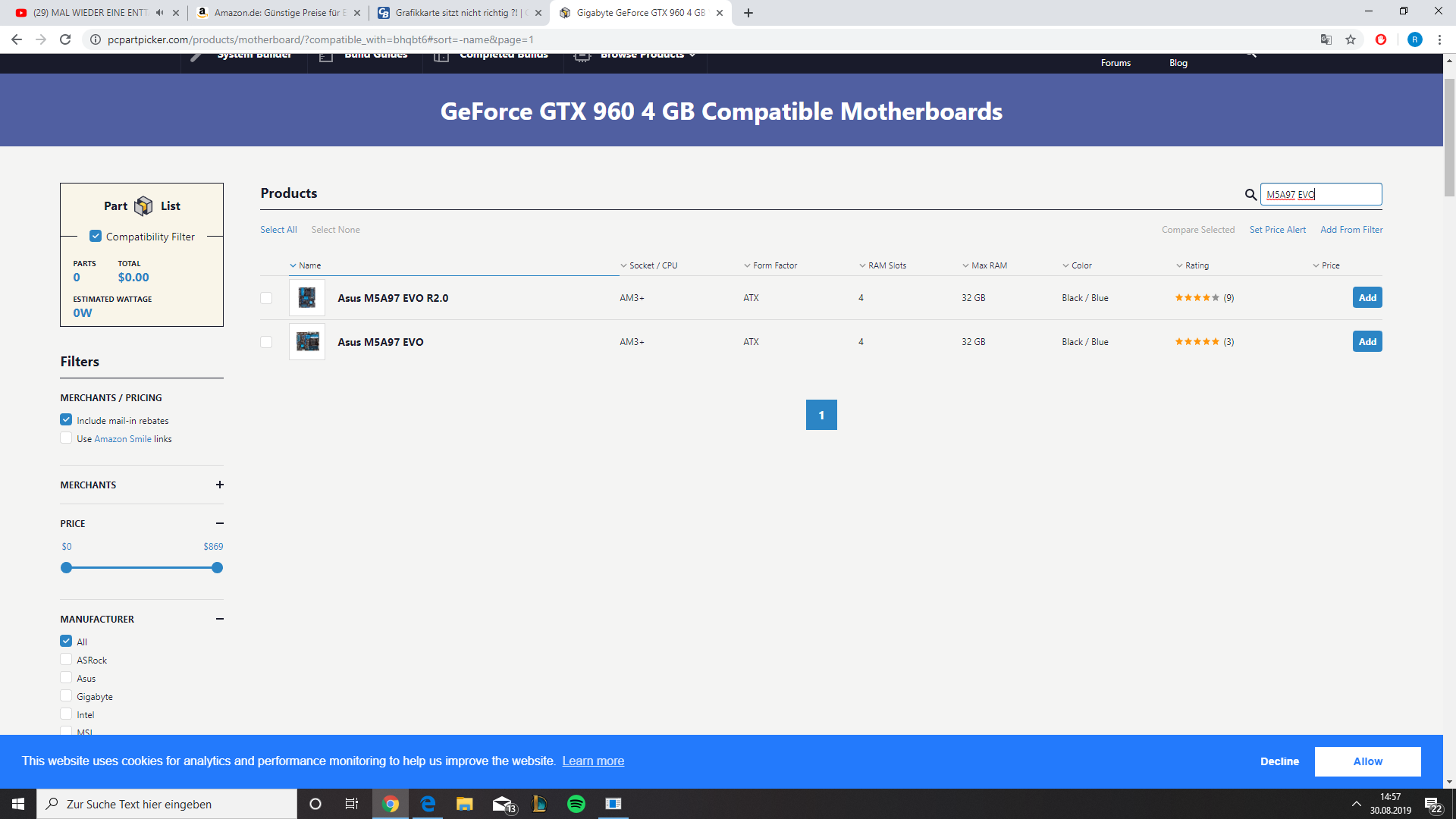Select the Asus M5A97 EVO R2.0 checkbox
The width and height of the screenshot is (1456, 819).
coord(266,298)
